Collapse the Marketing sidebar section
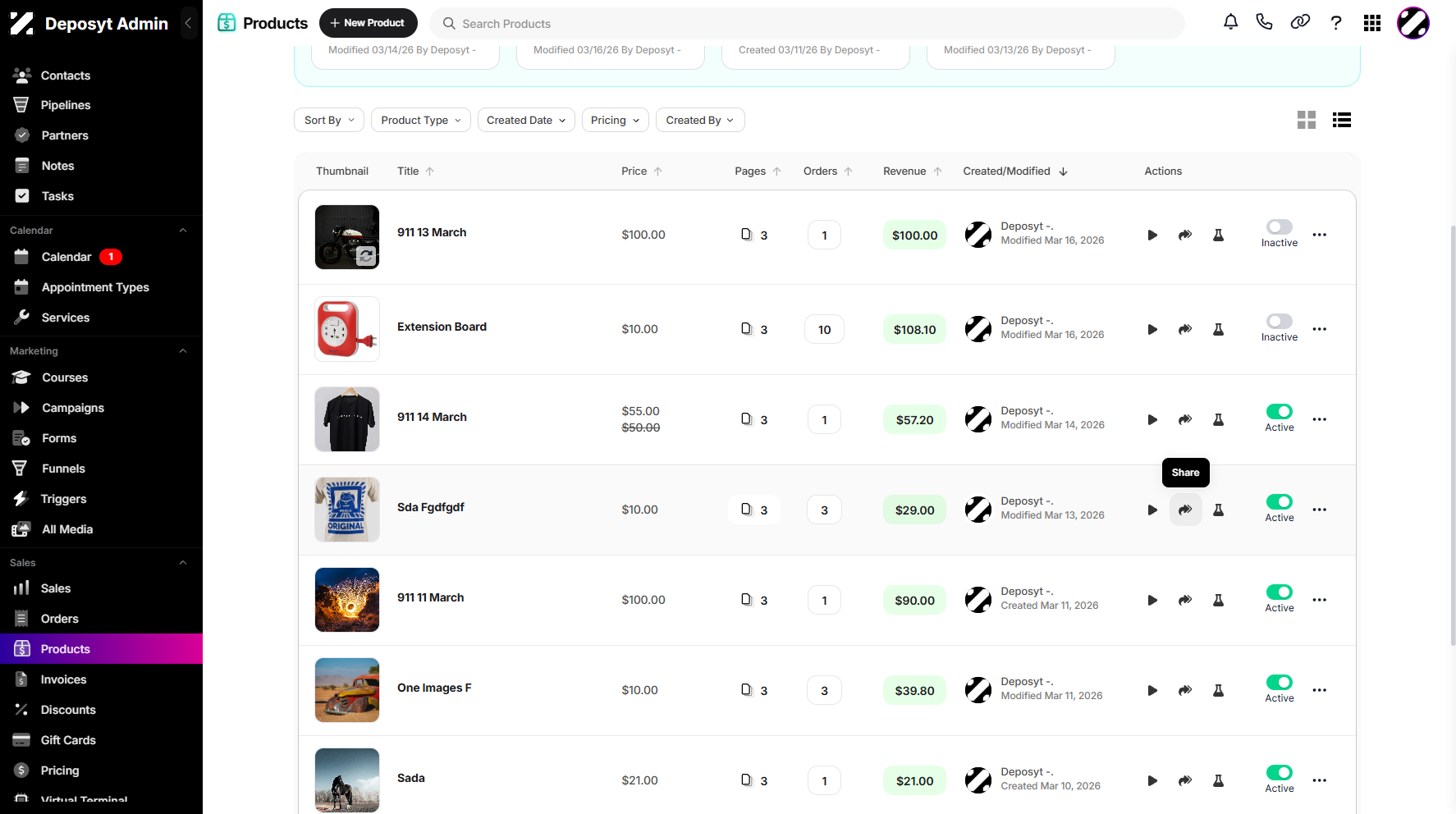This screenshot has height=814, width=1456. (x=183, y=351)
